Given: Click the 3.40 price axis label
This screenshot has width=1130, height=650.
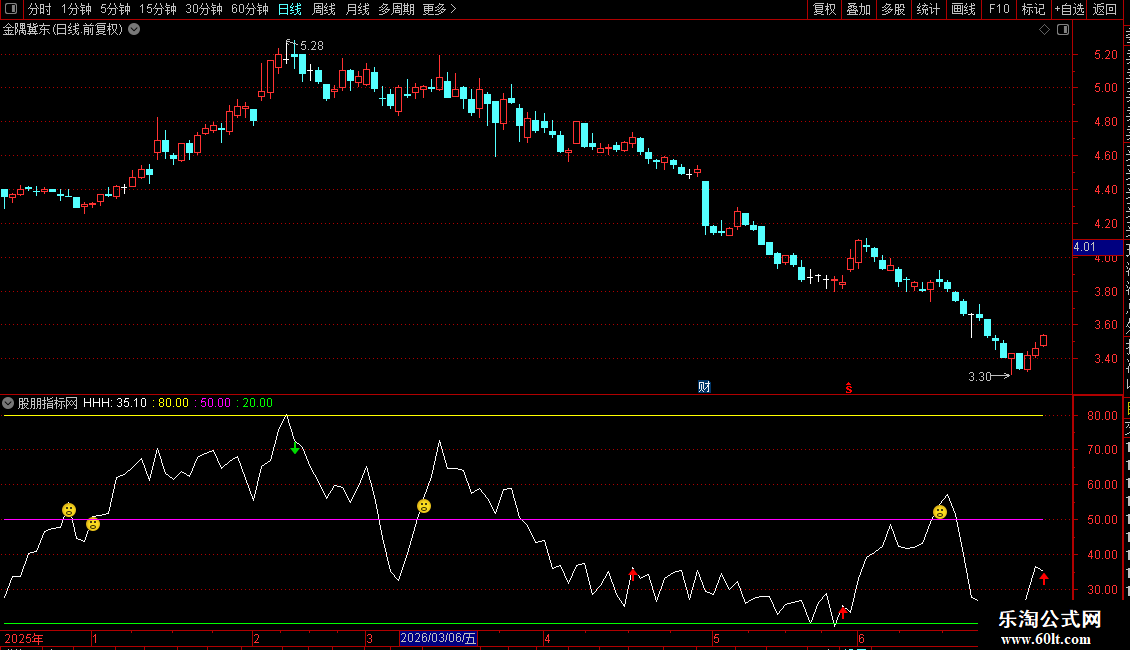Looking at the screenshot, I should click(x=1105, y=359).
